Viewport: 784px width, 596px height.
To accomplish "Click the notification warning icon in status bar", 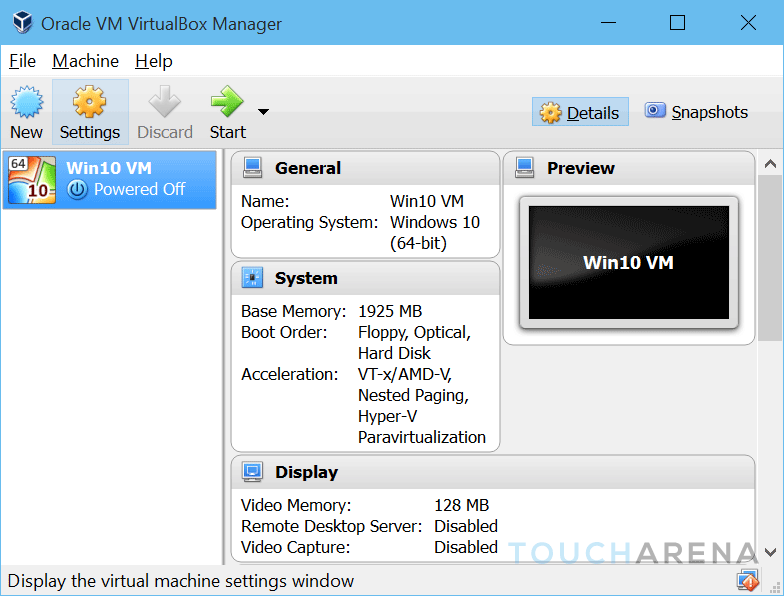I will pyautogui.click(x=748, y=580).
